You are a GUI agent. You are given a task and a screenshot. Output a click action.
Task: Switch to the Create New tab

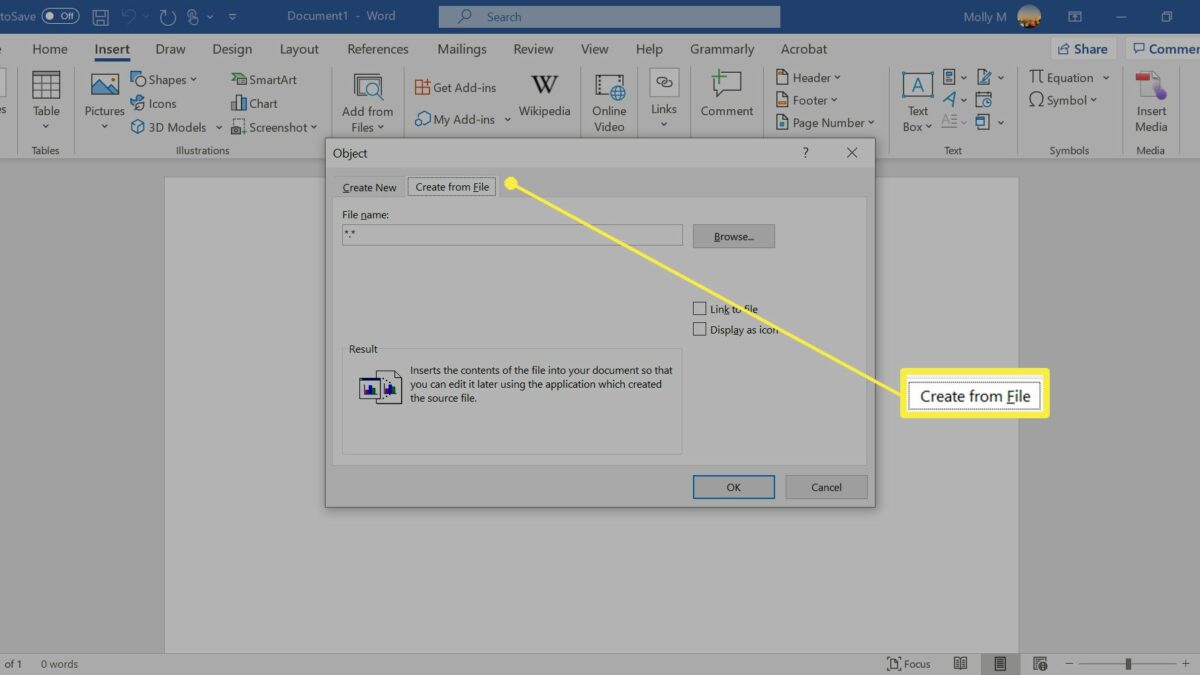coord(369,187)
